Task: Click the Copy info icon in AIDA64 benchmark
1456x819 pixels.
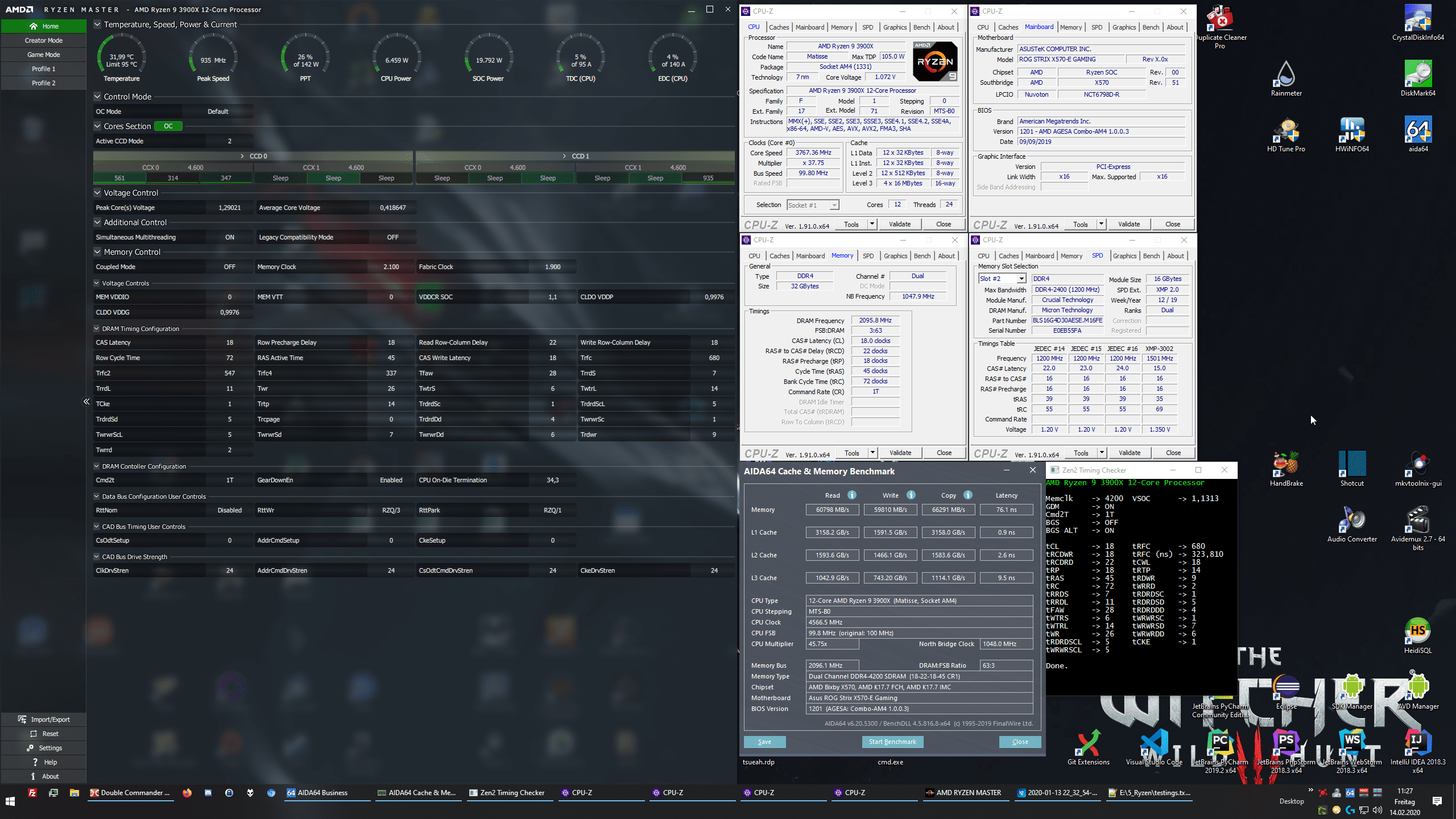Action: click(x=968, y=495)
